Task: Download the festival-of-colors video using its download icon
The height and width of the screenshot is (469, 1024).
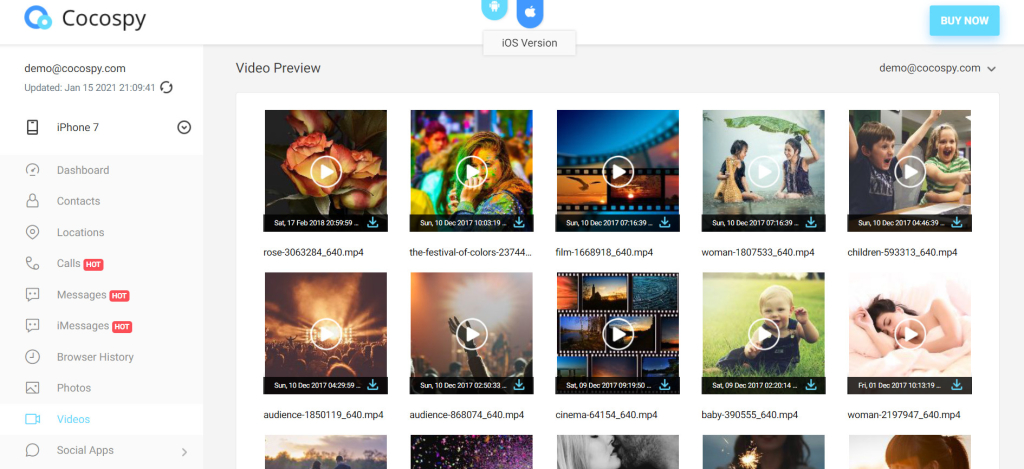Action: click(x=519, y=222)
